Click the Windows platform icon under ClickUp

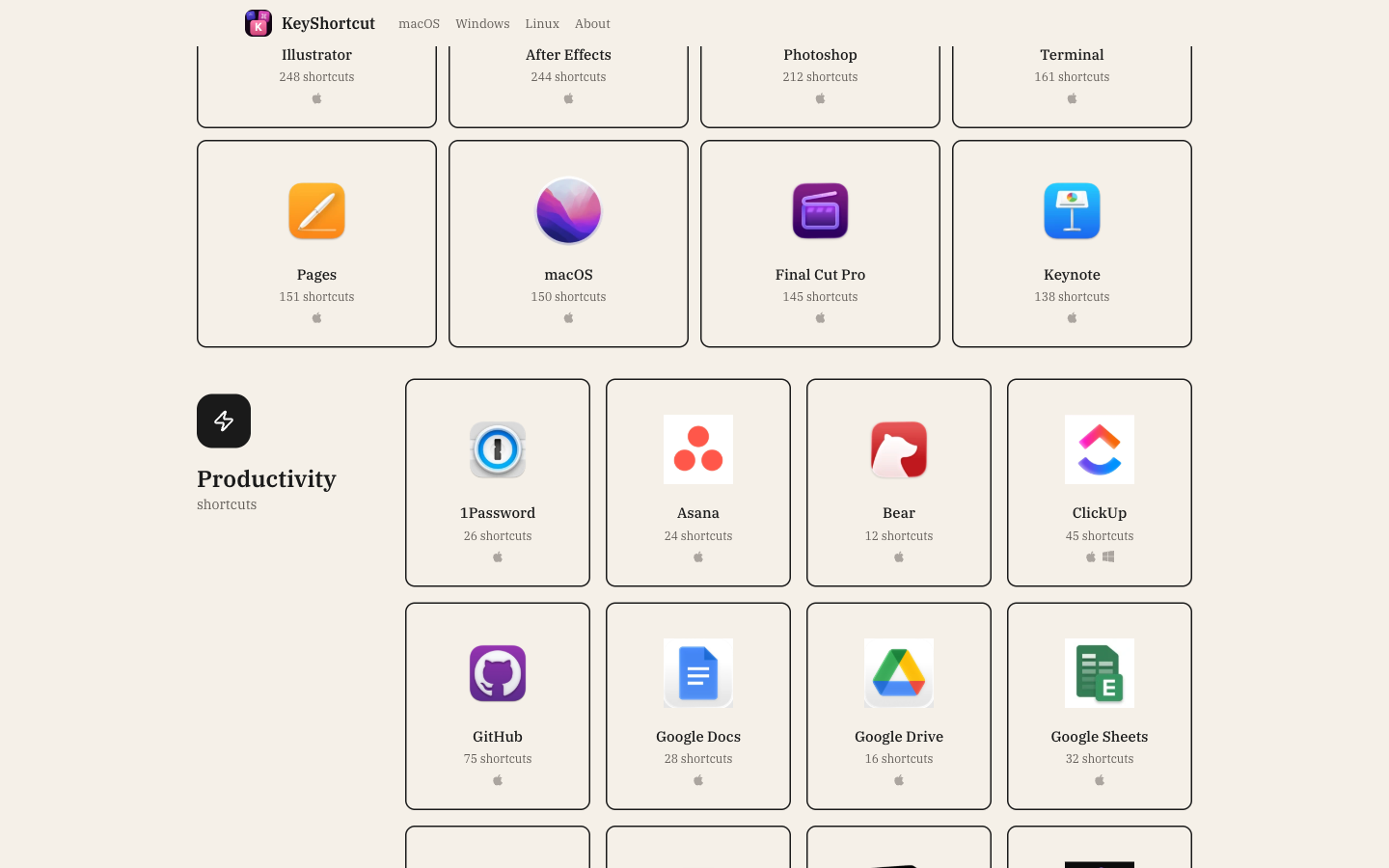coord(1108,556)
